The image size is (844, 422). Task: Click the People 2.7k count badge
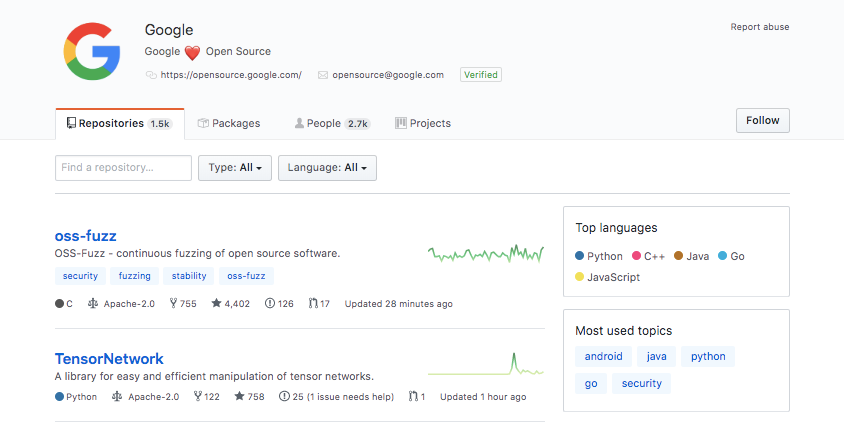pos(357,124)
